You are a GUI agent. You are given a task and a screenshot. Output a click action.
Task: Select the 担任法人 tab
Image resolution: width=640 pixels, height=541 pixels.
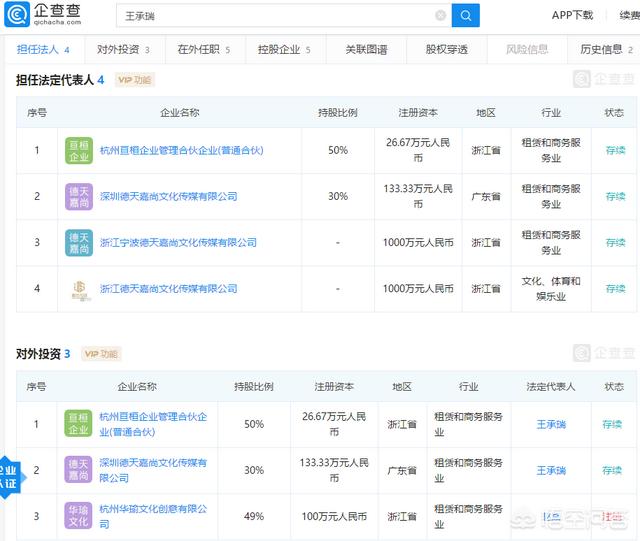click(x=43, y=49)
